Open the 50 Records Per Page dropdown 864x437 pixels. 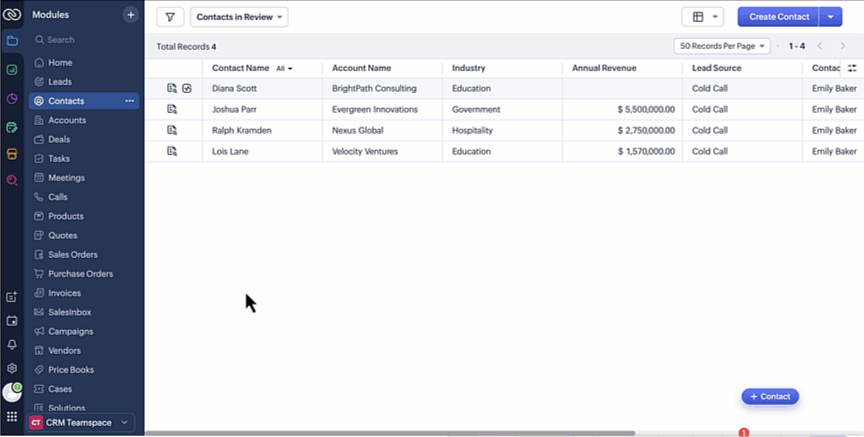click(722, 46)
